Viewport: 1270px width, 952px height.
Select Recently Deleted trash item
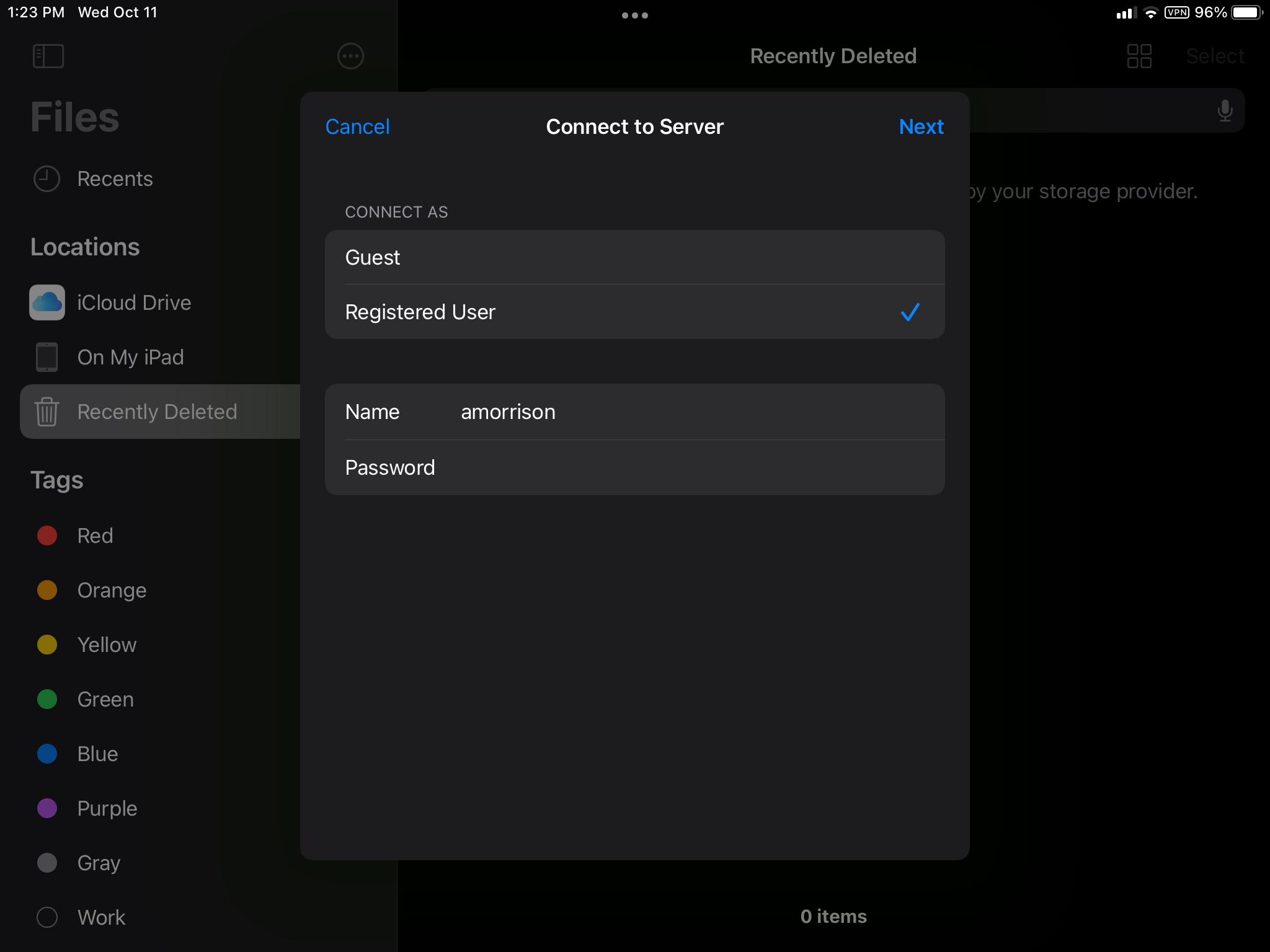156,412
